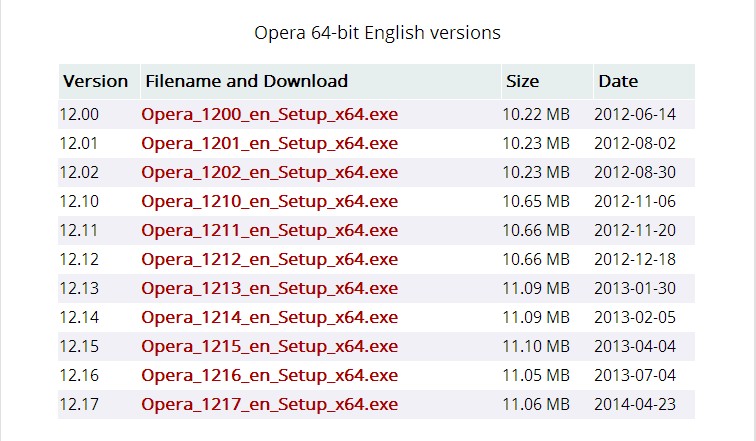Image resolution: width=756 pixels, height=441 pixels.
Task: Get the Opera_1211_en_Setup_x64.exe installer
Action: click(x=269, y=230)
